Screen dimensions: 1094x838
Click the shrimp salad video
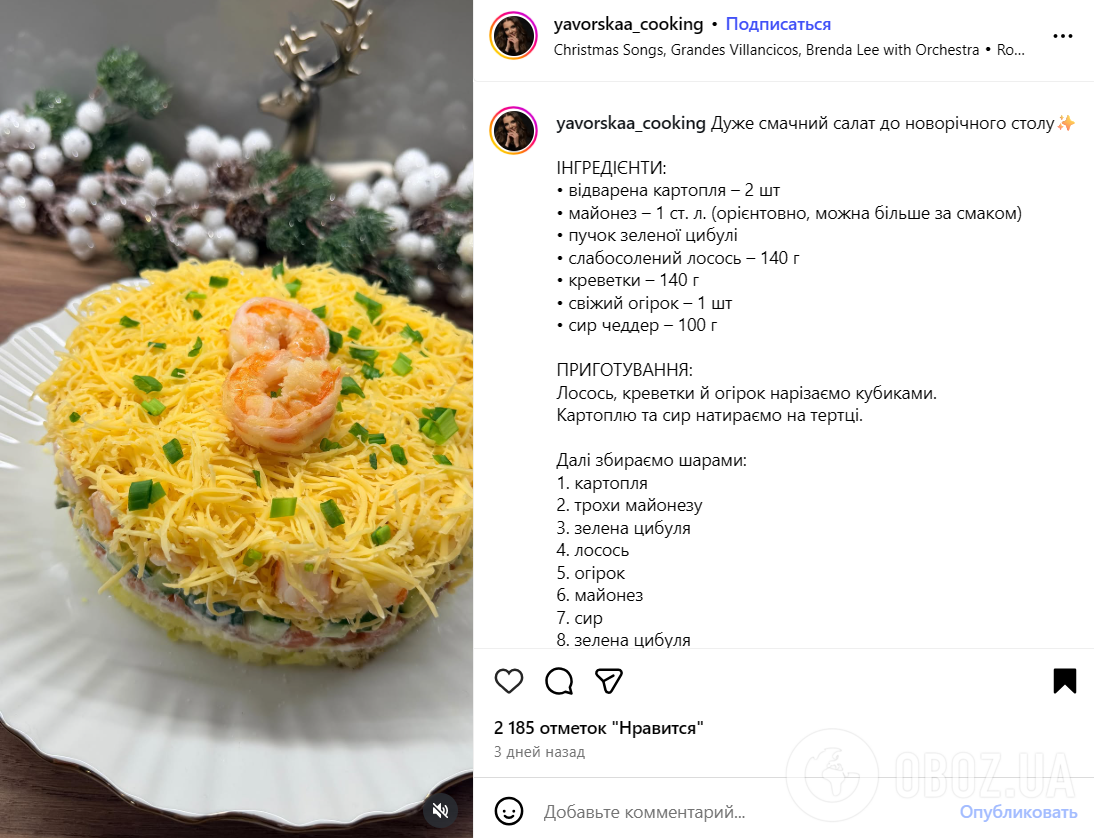[237, 419]
